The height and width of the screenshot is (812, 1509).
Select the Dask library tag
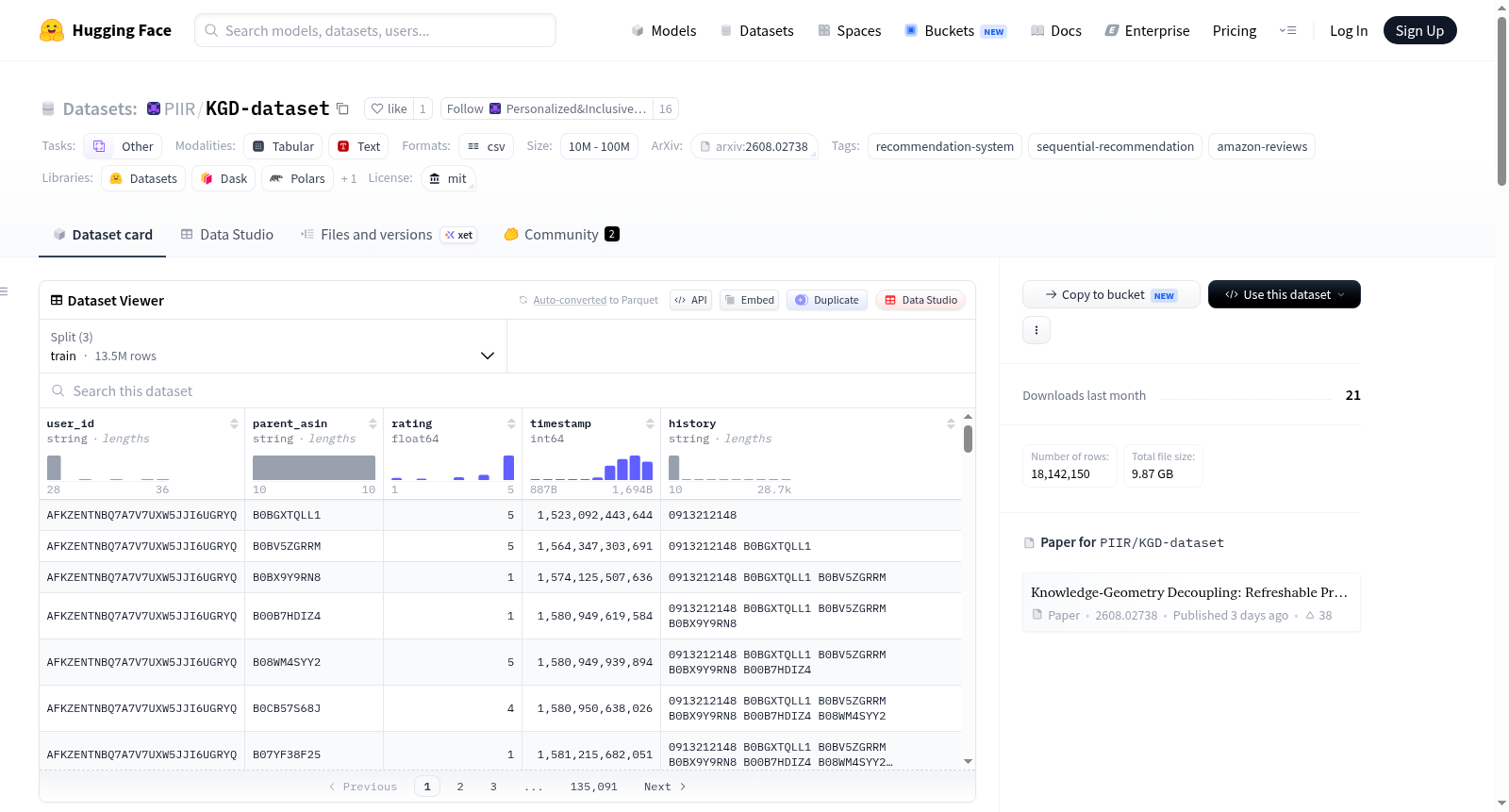tap(224, 178)
